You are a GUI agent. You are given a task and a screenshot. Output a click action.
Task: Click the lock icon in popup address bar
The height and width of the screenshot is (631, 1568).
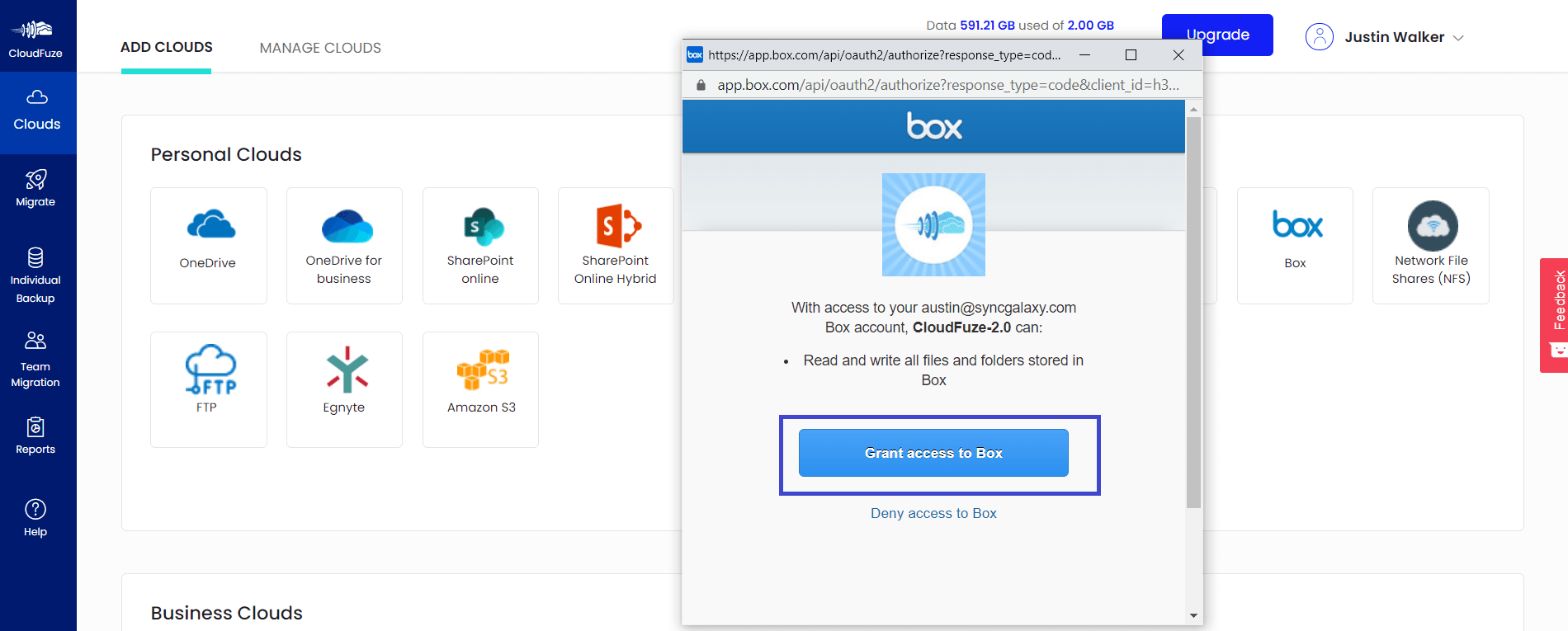[x=701, y=85]
